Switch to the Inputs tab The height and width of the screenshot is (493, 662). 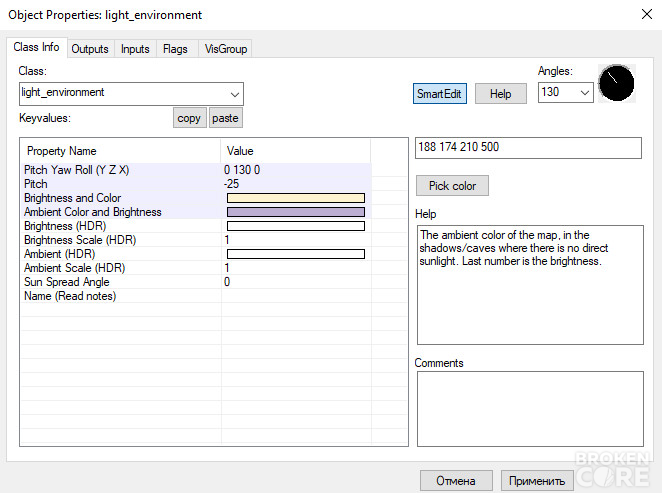[x=135, y=49]
